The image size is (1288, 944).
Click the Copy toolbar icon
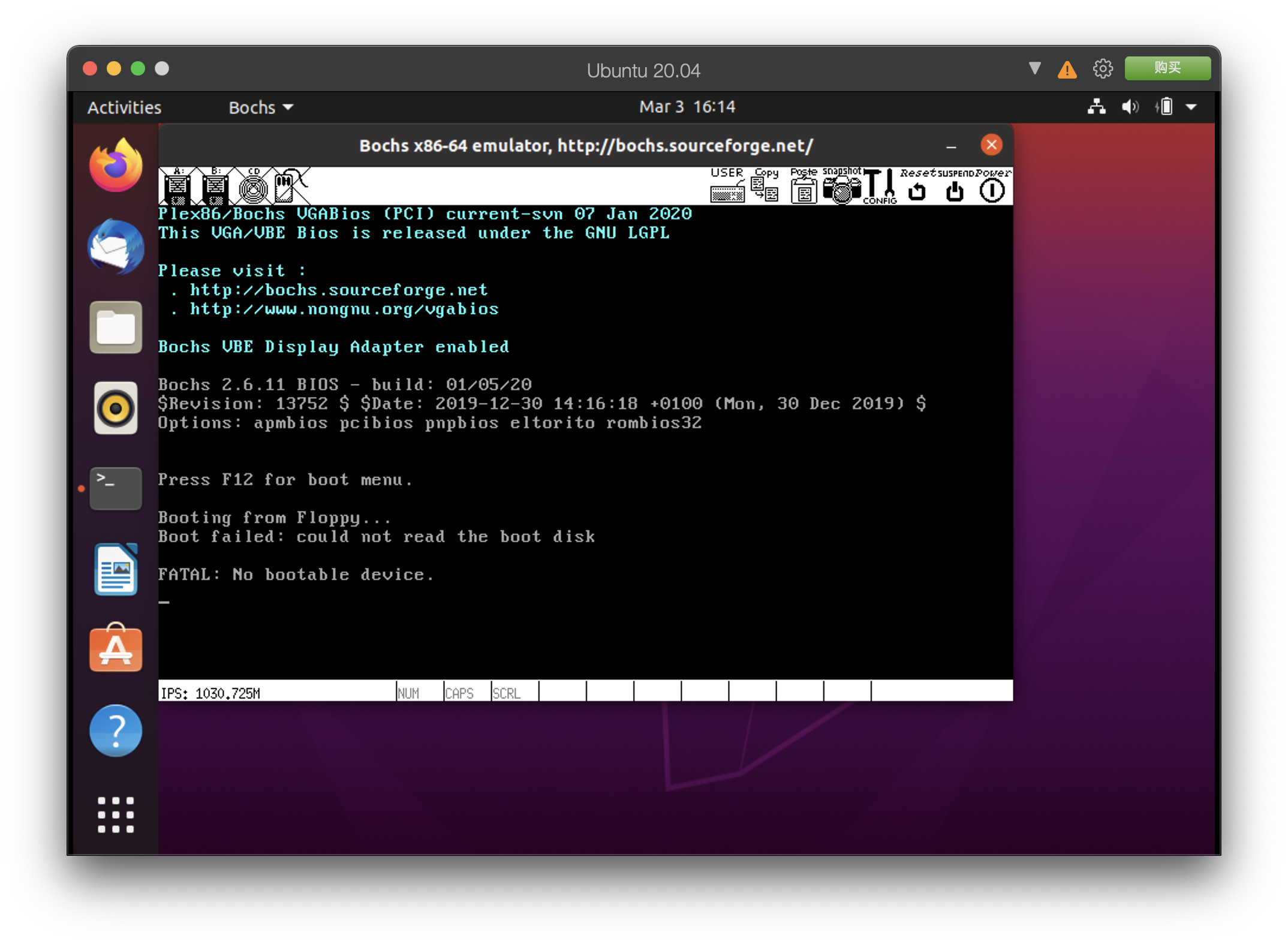point(766,186)
